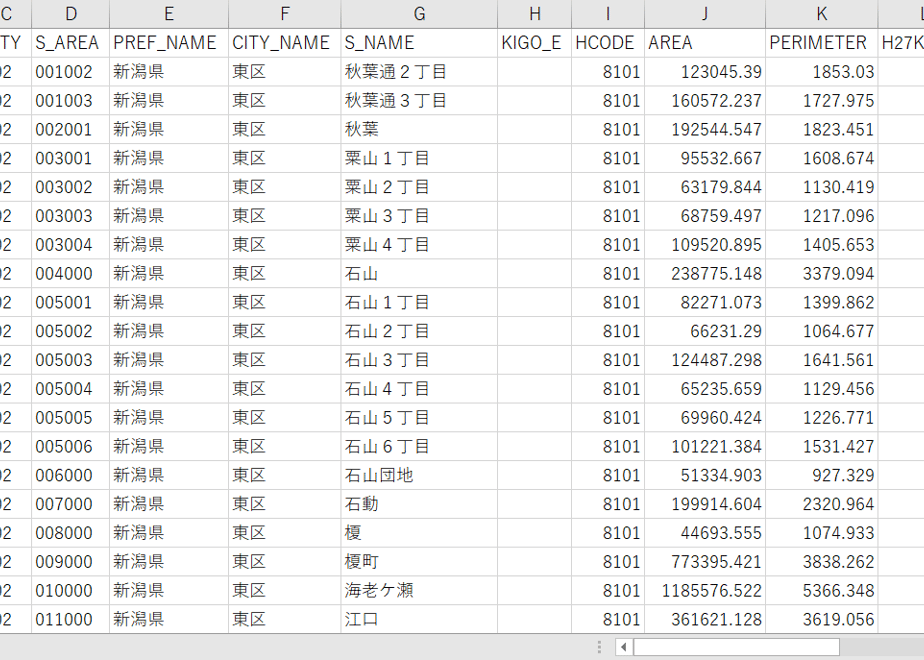Click AREA value 361621.128

click(705, 620)
